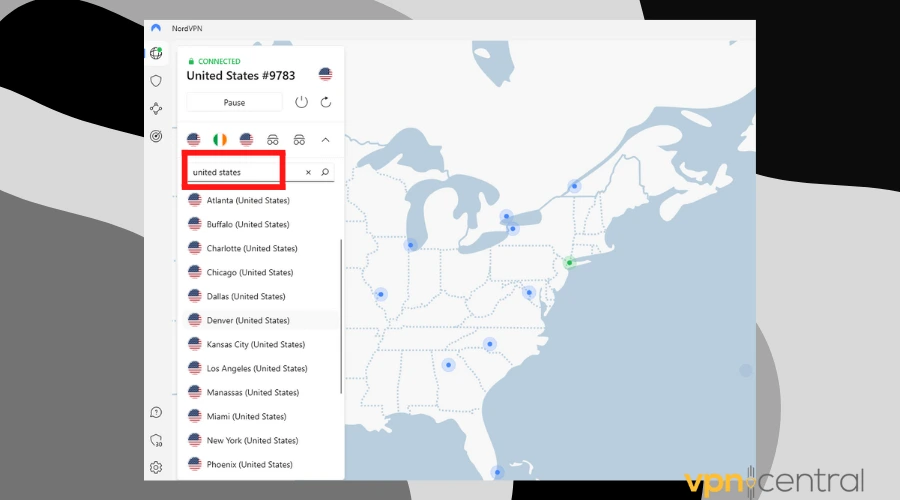Viewport: 900px width, 500px height.
Task: Click the Montreal map server dot
Action: pos(574,186)
